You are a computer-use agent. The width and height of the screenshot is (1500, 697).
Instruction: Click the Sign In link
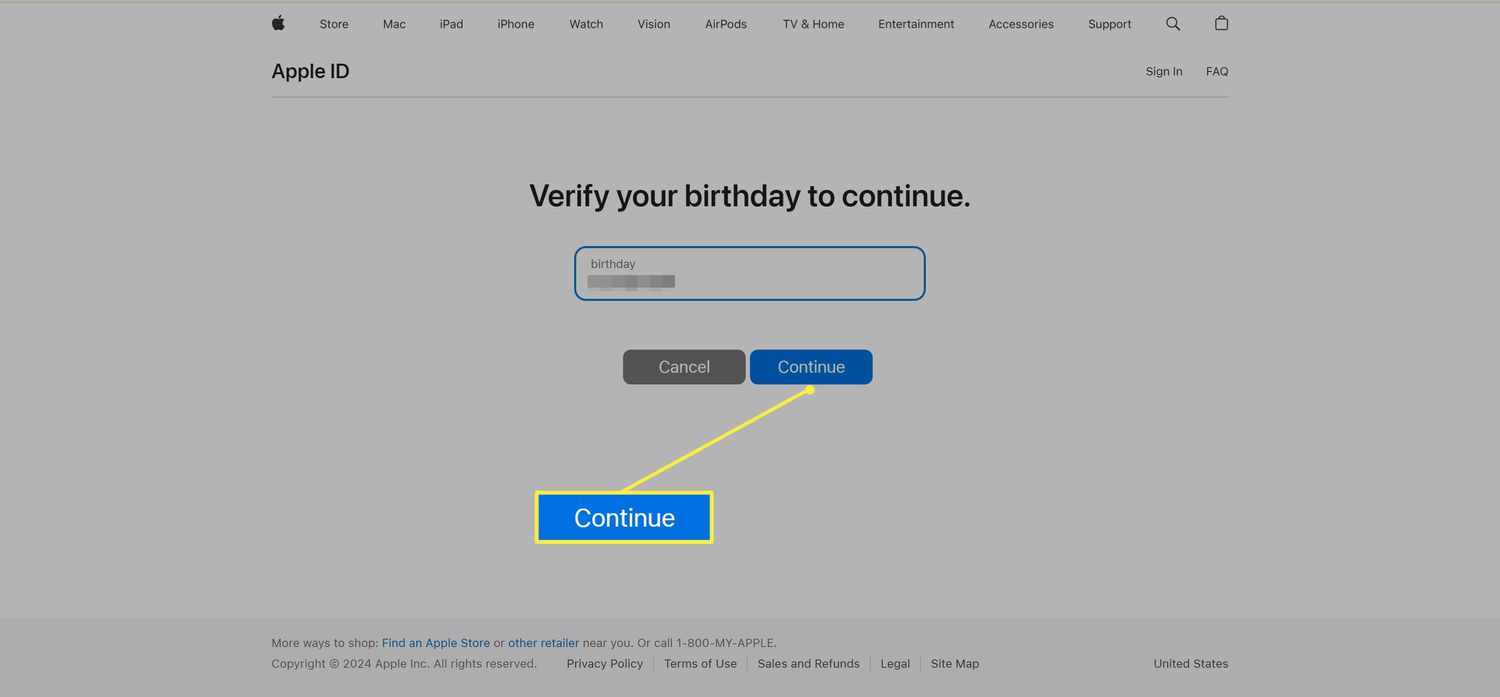(1164, 71)
